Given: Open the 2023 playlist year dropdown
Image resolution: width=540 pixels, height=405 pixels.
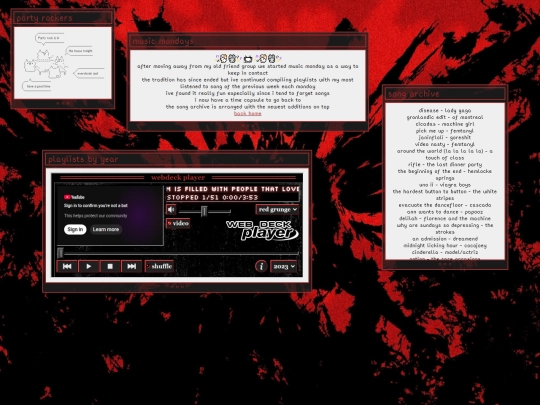Looking at the screenshot, I should tap(284, 267).
